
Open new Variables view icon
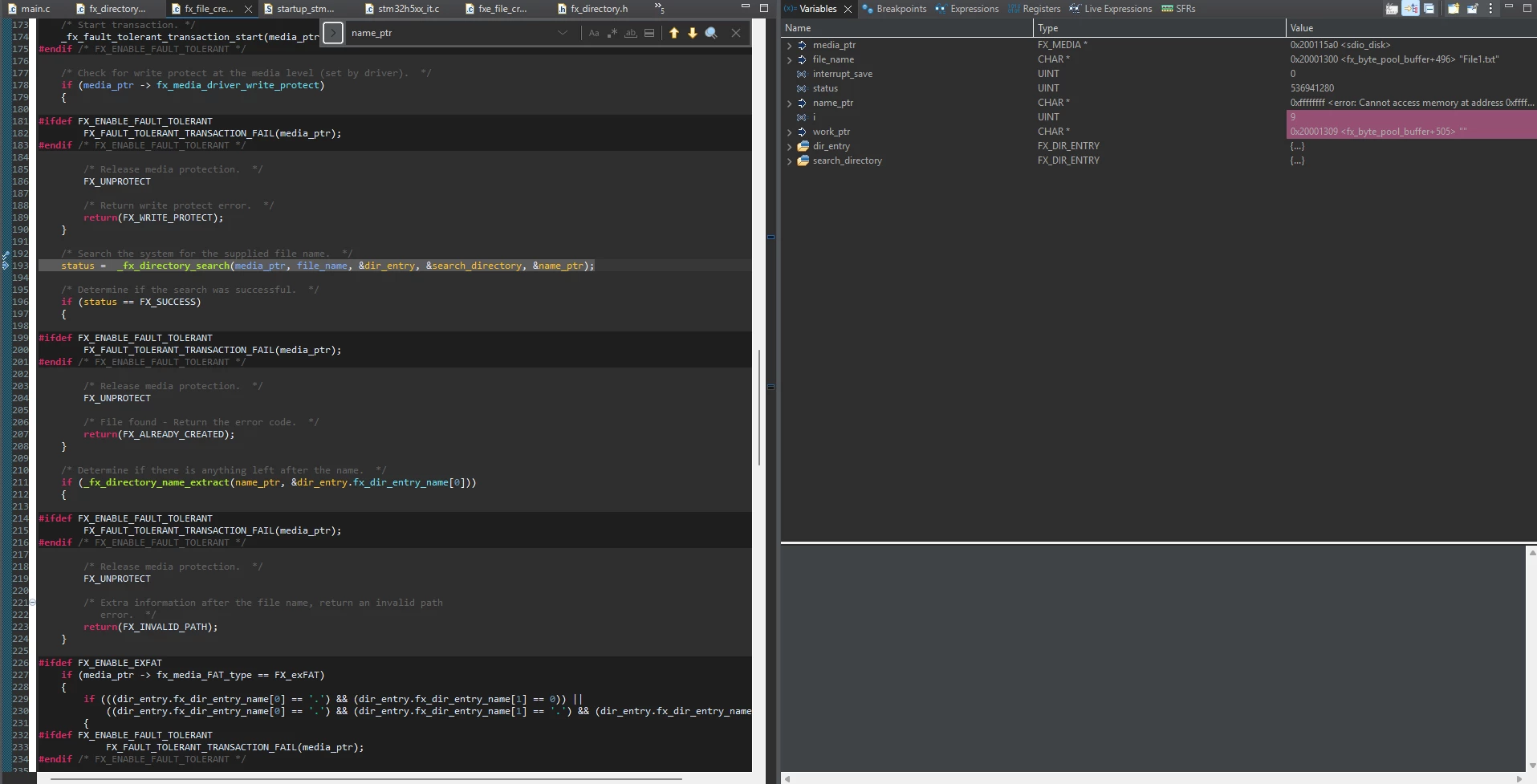pyautogui.click(x=1454, y=9)
